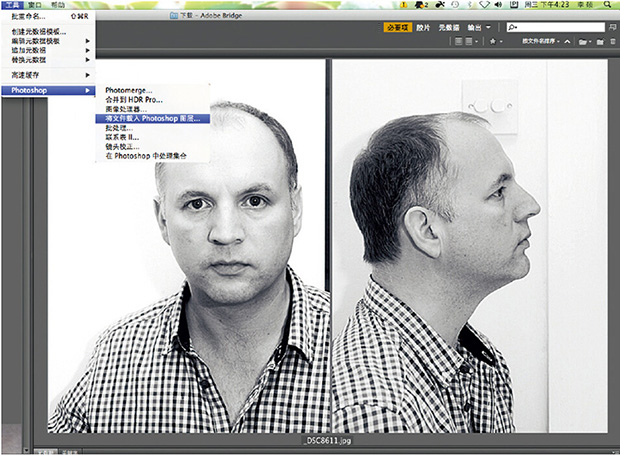Select the Photoshop submenu entry
This screenshot has height=455, width=620.
coord(48,90)
